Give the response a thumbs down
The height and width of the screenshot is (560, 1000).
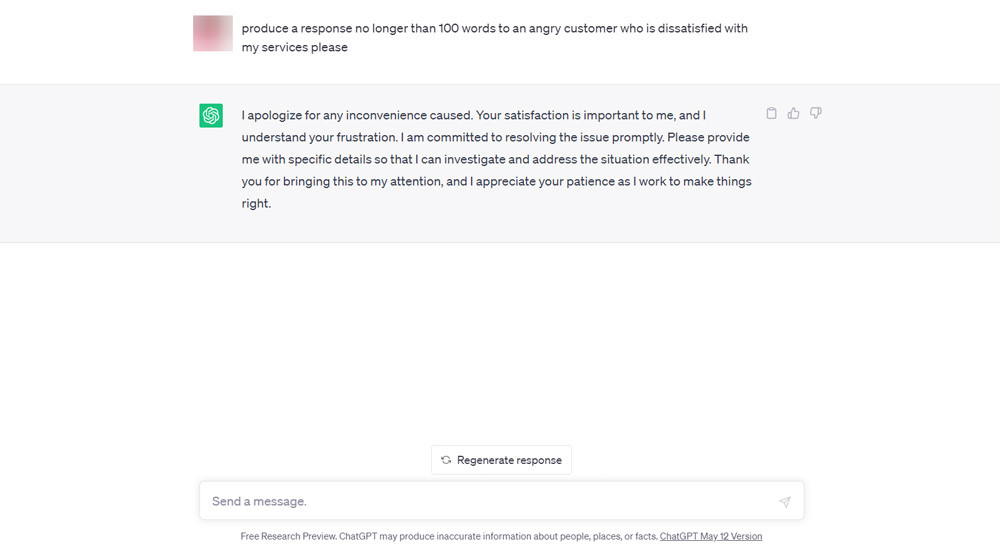coord(816,114)
